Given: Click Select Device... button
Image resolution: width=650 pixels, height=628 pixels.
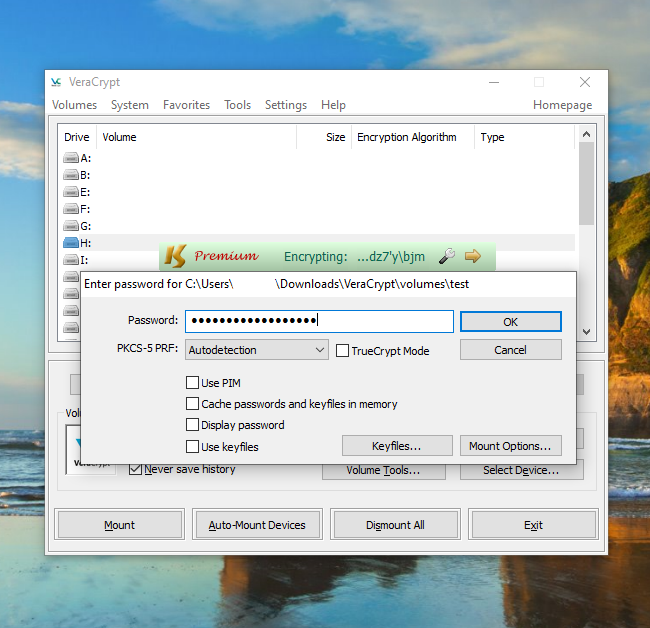Looking at the screenshot, I should point(521,471).
